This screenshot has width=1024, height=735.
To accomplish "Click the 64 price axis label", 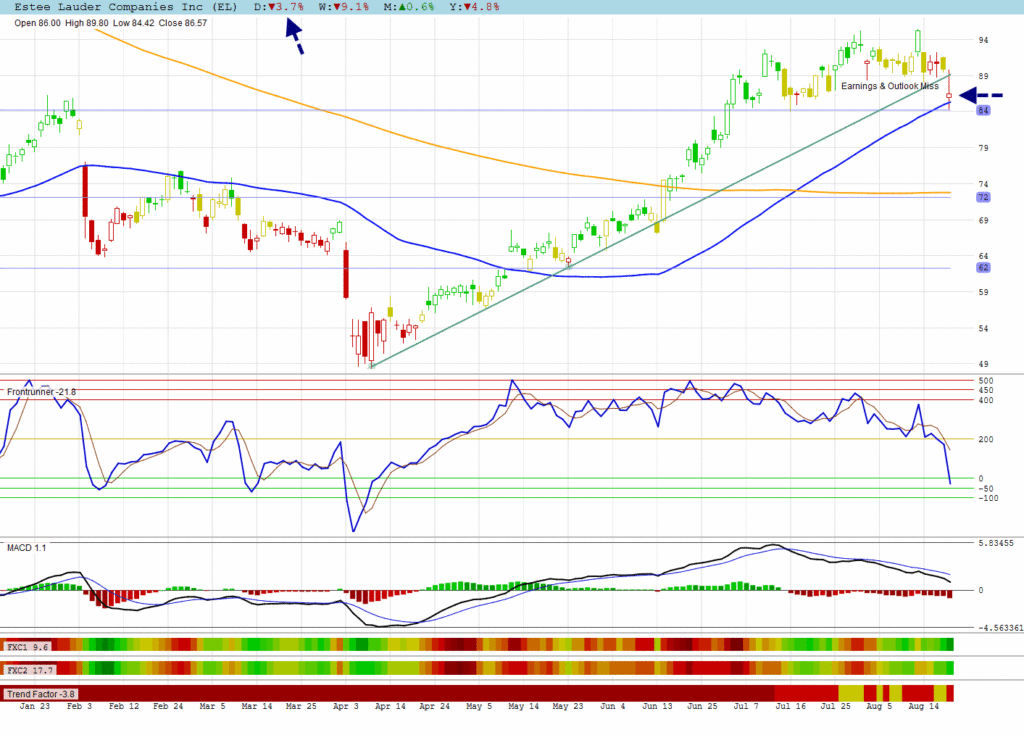I will coord(983,257).
